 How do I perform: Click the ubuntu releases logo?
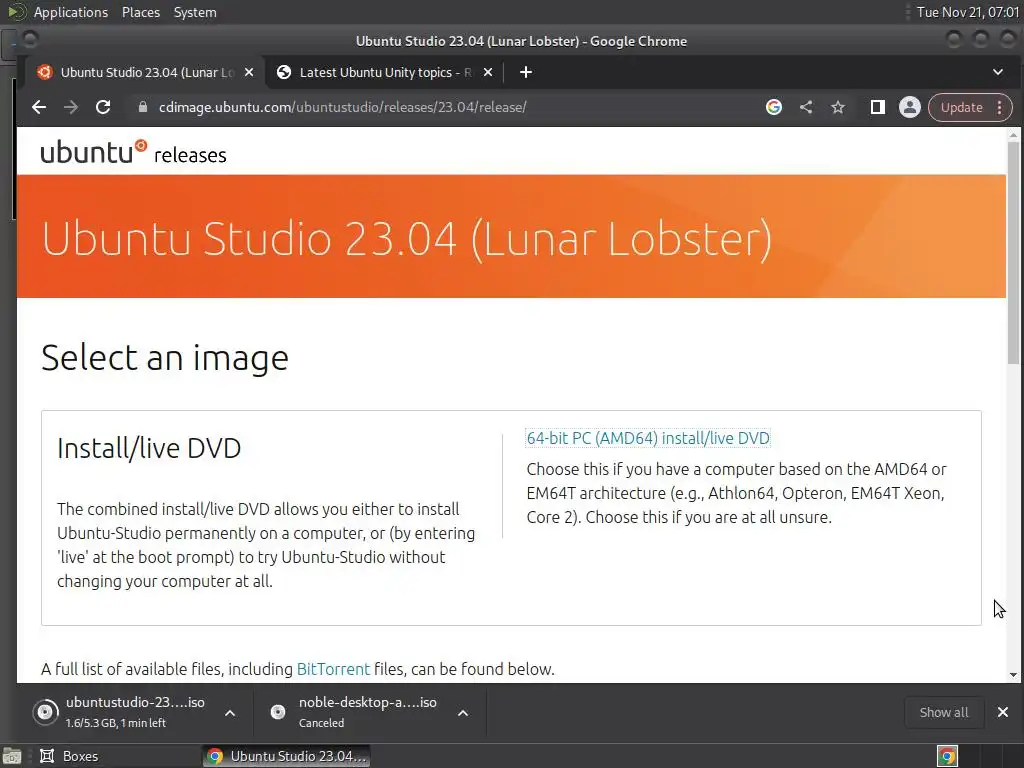(x=133, y=152)
